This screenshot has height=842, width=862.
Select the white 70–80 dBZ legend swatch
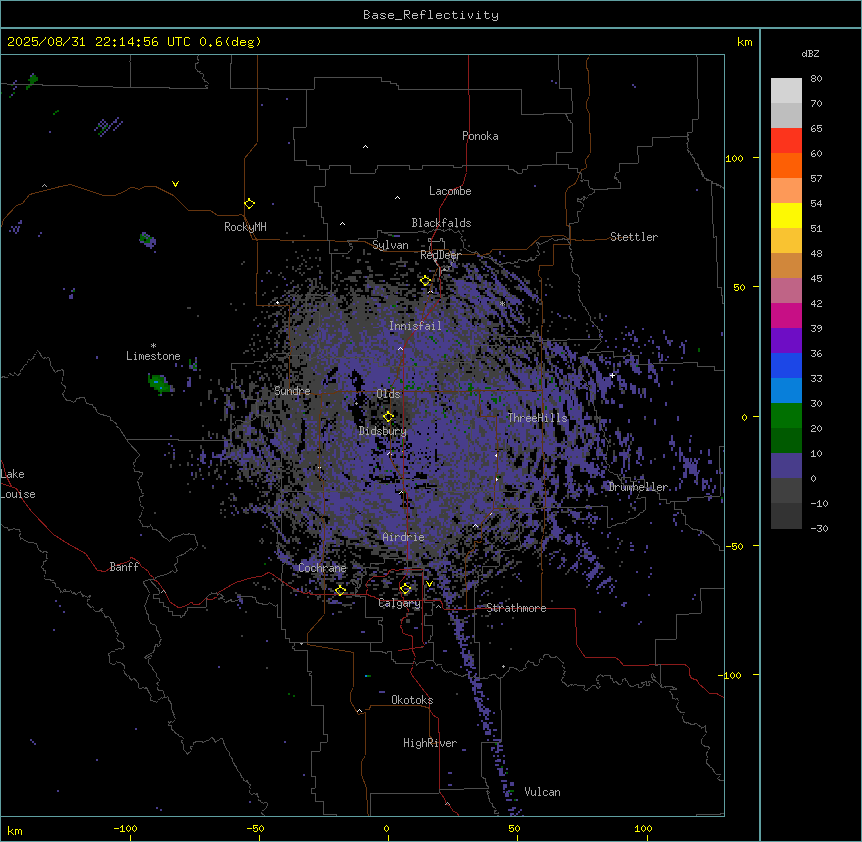[786, 91]
